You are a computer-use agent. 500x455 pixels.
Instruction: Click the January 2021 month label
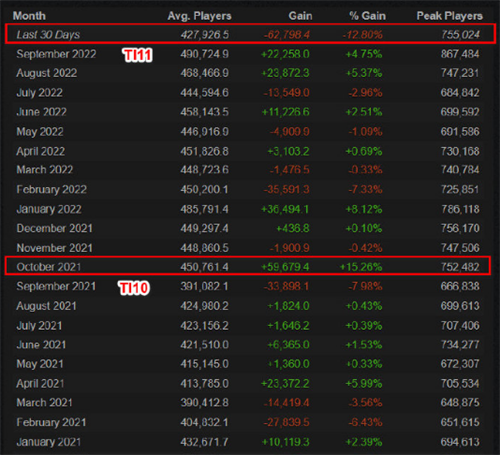pyautogui.click(x=49, y=442)
